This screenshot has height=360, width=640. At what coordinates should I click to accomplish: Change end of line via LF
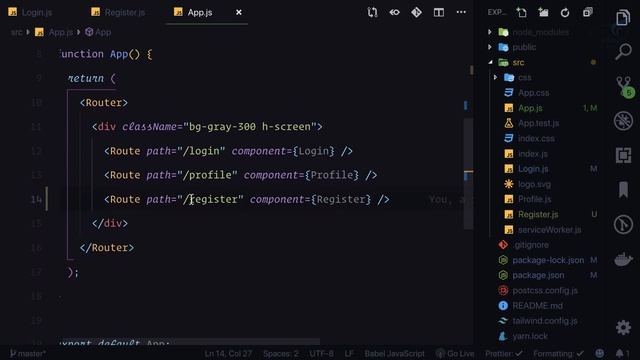[349, 353]
